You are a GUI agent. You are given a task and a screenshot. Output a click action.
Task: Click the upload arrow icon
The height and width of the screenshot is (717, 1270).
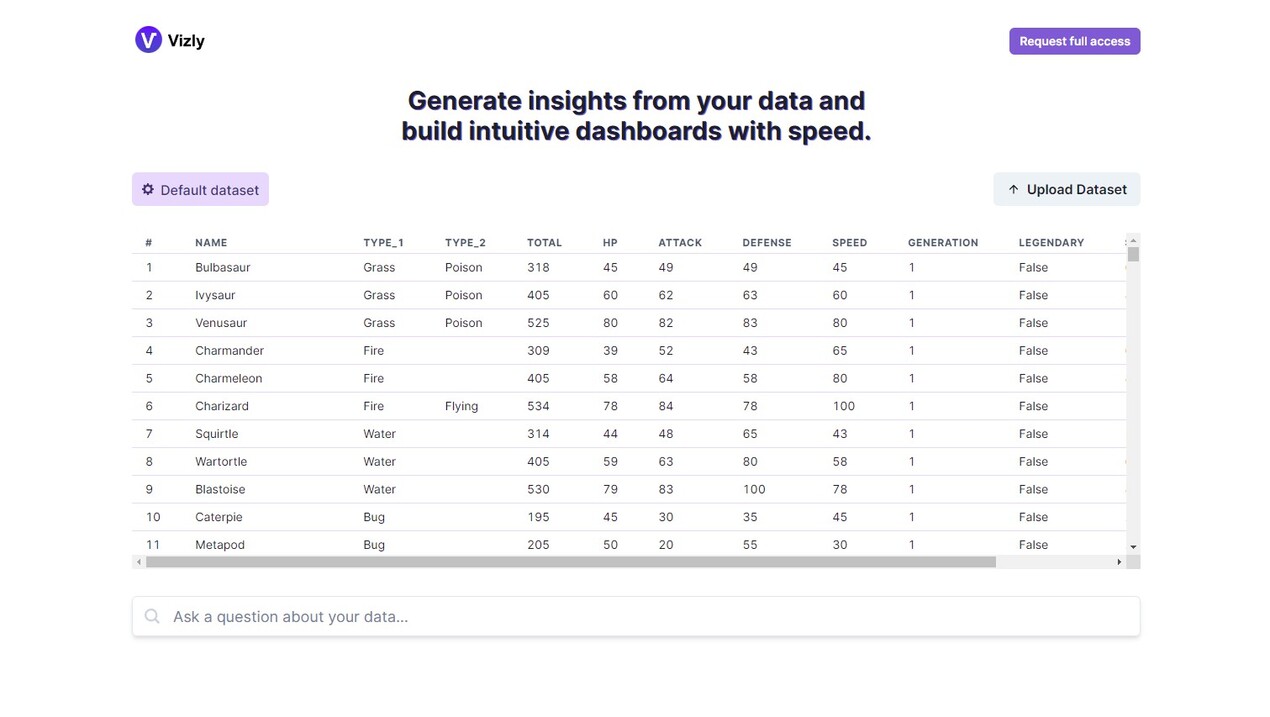(x=1013, y=189)
